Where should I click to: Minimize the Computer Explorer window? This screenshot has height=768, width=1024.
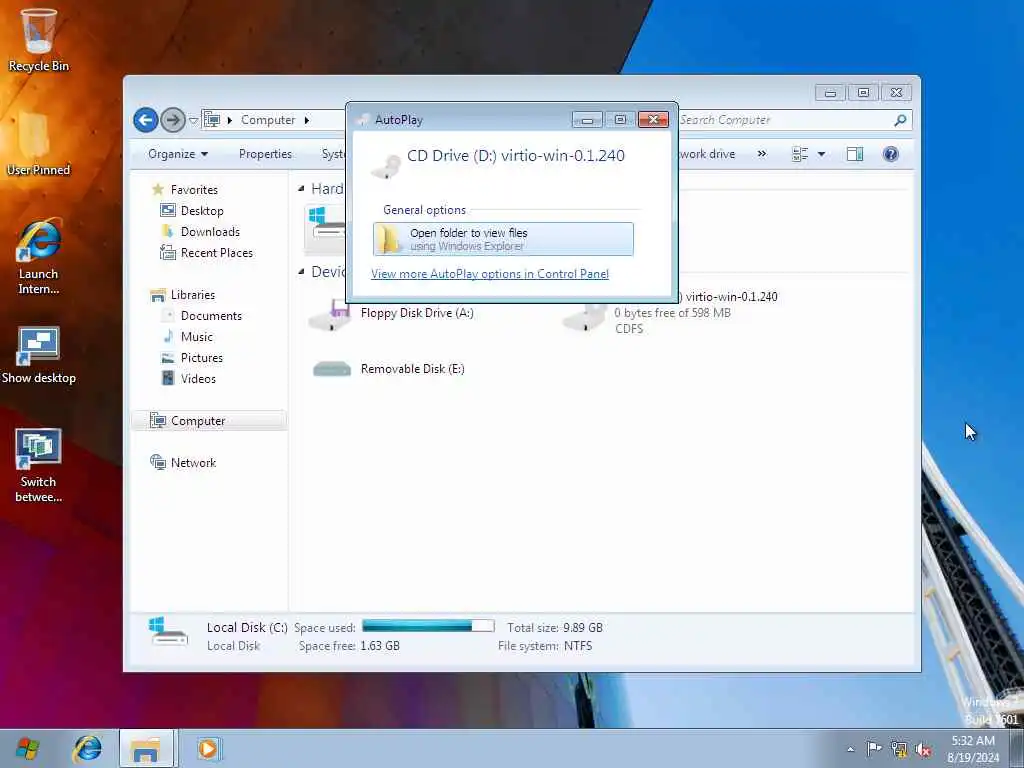click(830, 93)
